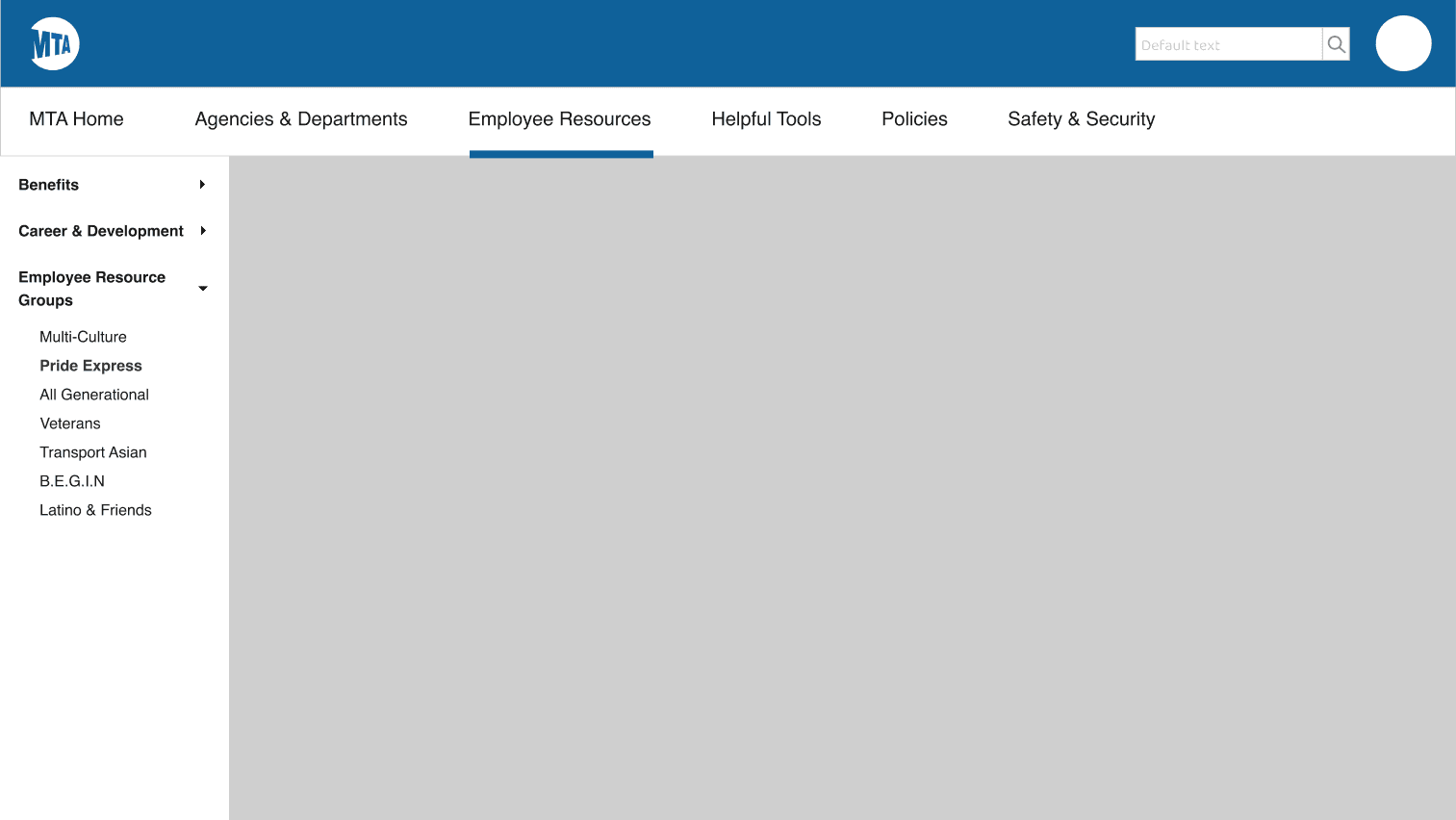Select the Transport Asian group
1456x820 pixels.
pyautogui.click(x=93, y=452)
